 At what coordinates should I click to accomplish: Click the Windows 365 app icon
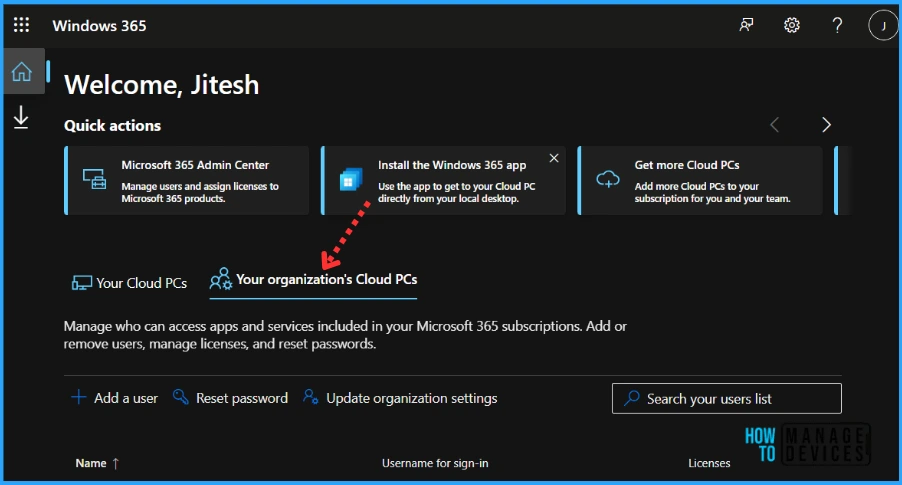click(x=350, y=180)
